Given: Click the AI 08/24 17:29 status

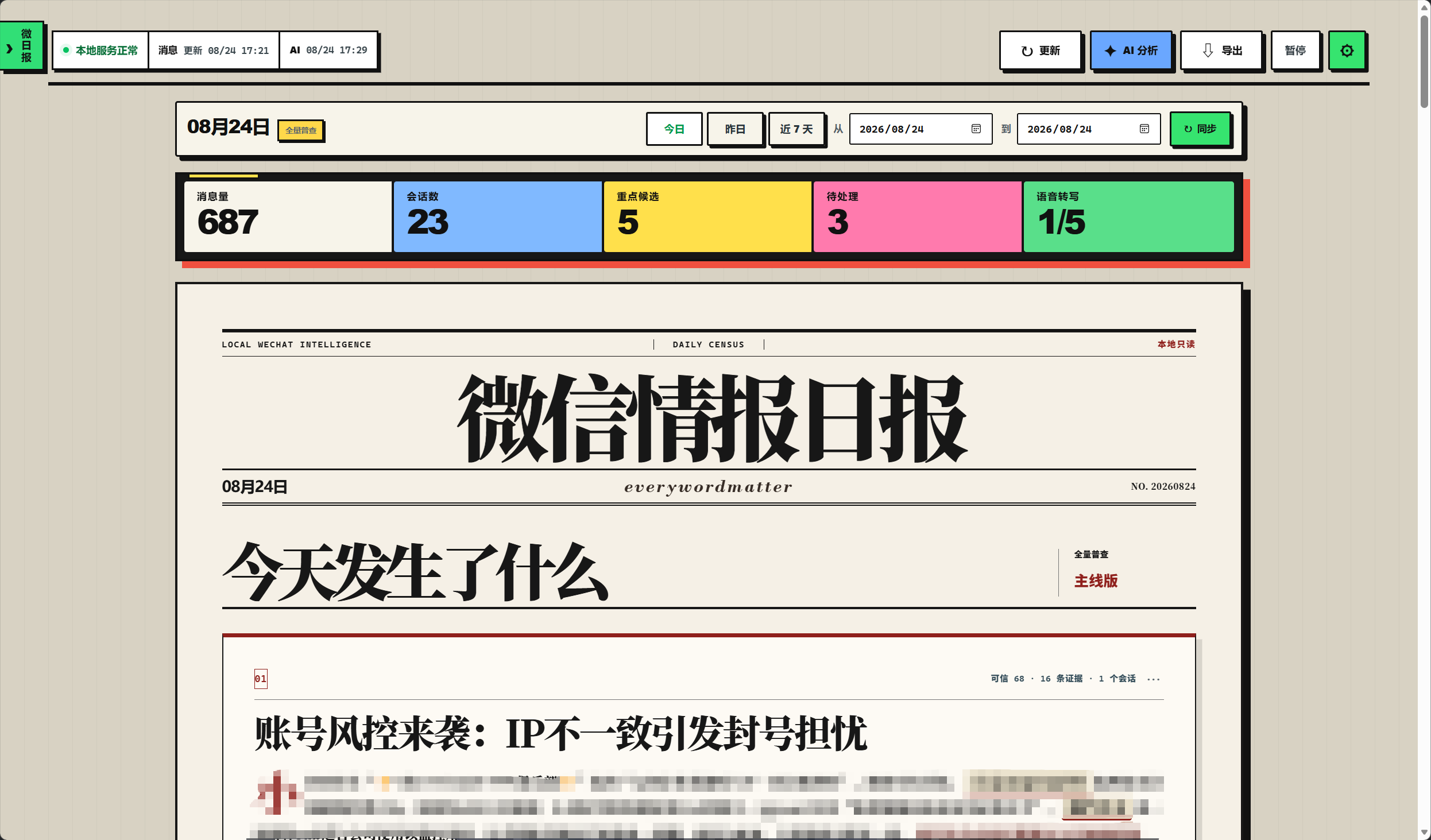Looking at the screenshot, I should [328, 51].
